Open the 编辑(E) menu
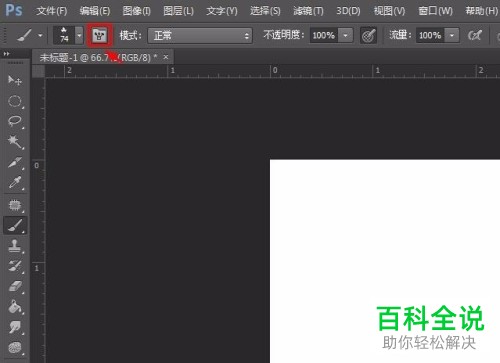Screen dimensions: 500x363 (95, 11)
